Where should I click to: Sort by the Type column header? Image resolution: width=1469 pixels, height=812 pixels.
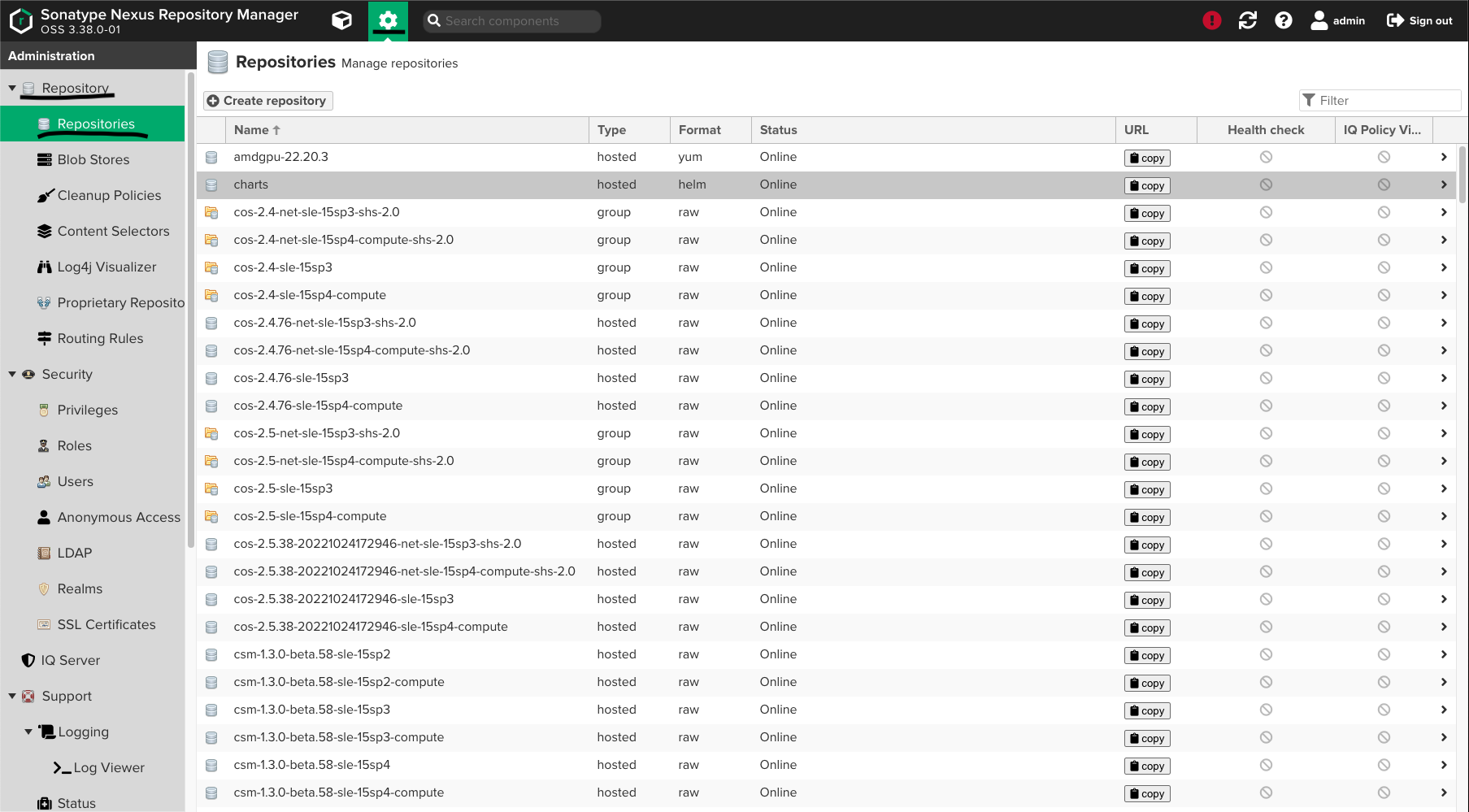(629, 130)
